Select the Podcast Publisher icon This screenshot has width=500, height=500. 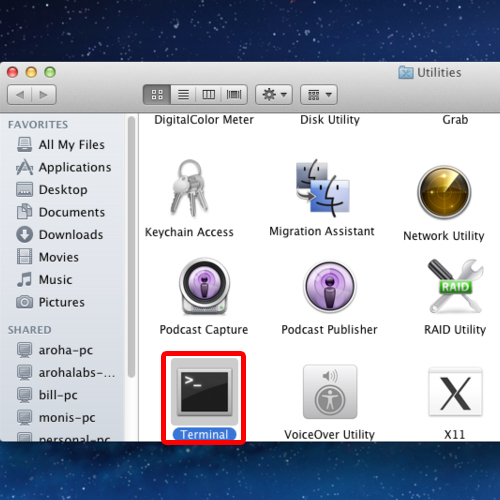click(330, 286)
